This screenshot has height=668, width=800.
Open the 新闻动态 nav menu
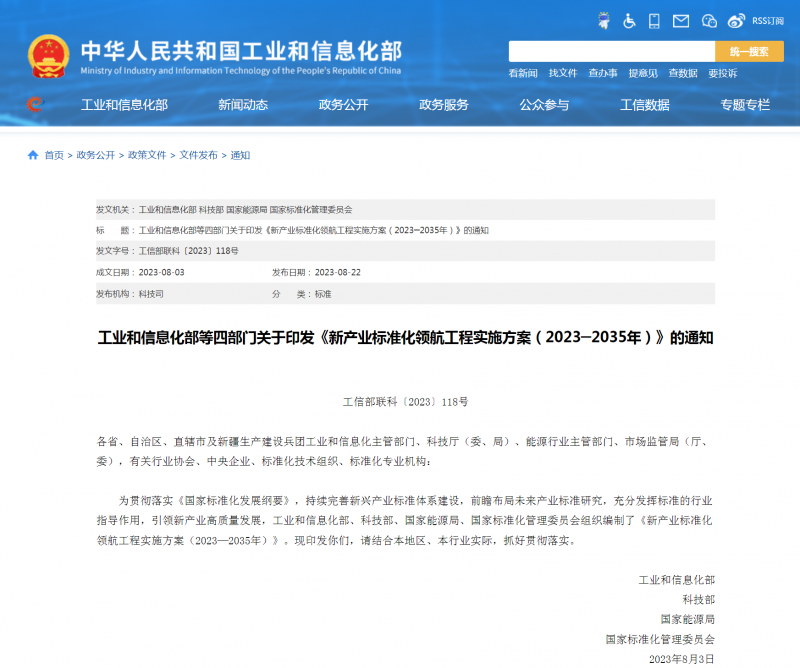pos(243,105)
